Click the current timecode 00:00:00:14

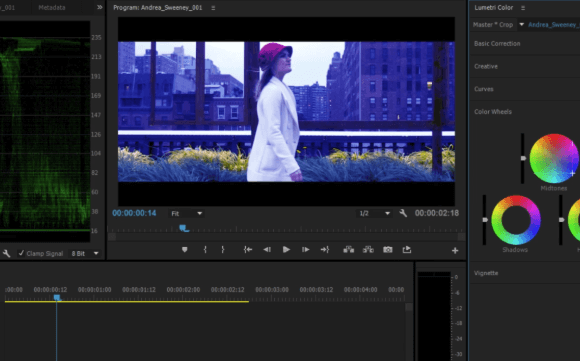coord(134,213)
